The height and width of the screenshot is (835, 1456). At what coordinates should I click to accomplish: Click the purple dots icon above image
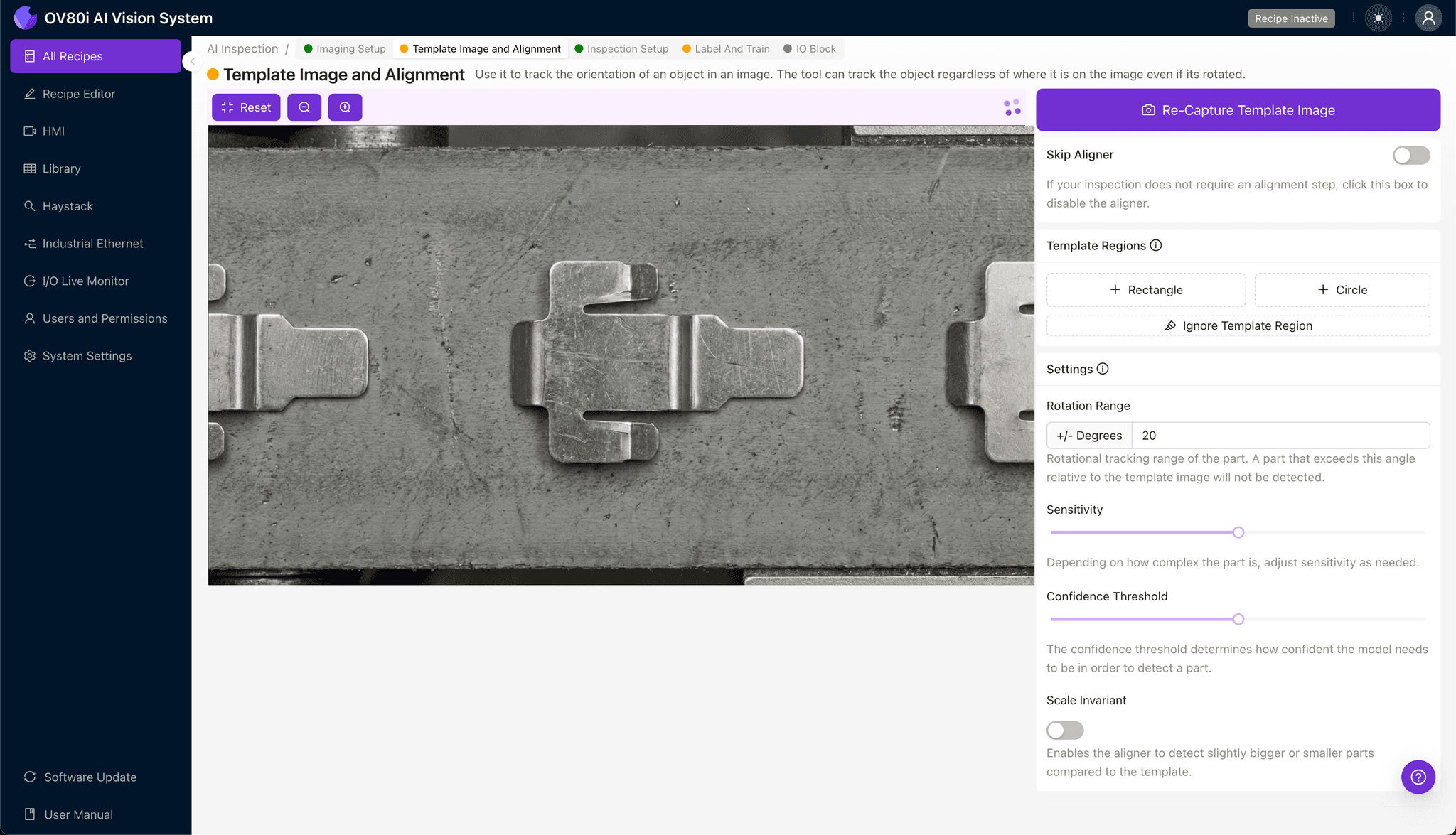(x=1012, y=107)
